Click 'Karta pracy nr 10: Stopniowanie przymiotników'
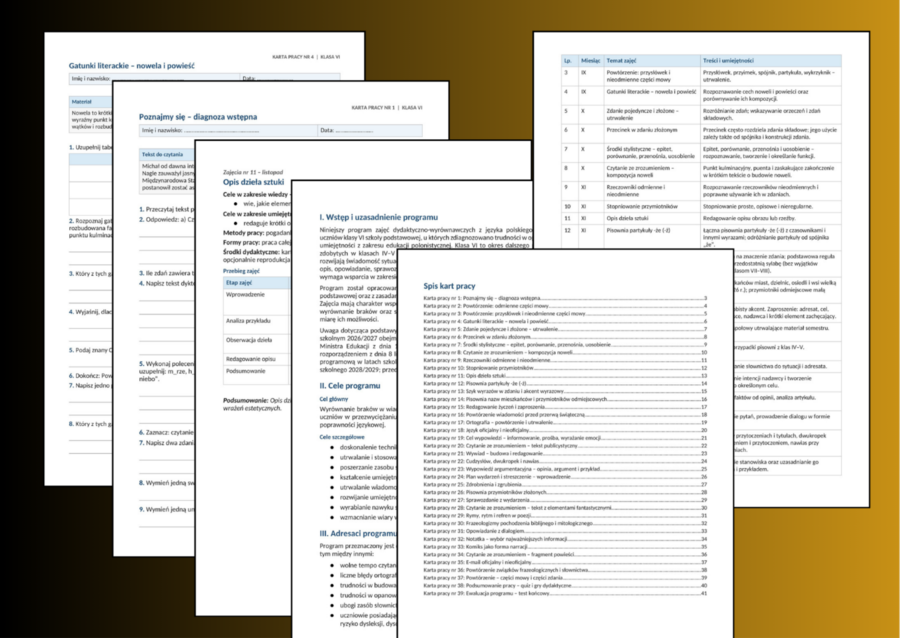Viewport: 900px width, 638px height. (x=565, y=368)
